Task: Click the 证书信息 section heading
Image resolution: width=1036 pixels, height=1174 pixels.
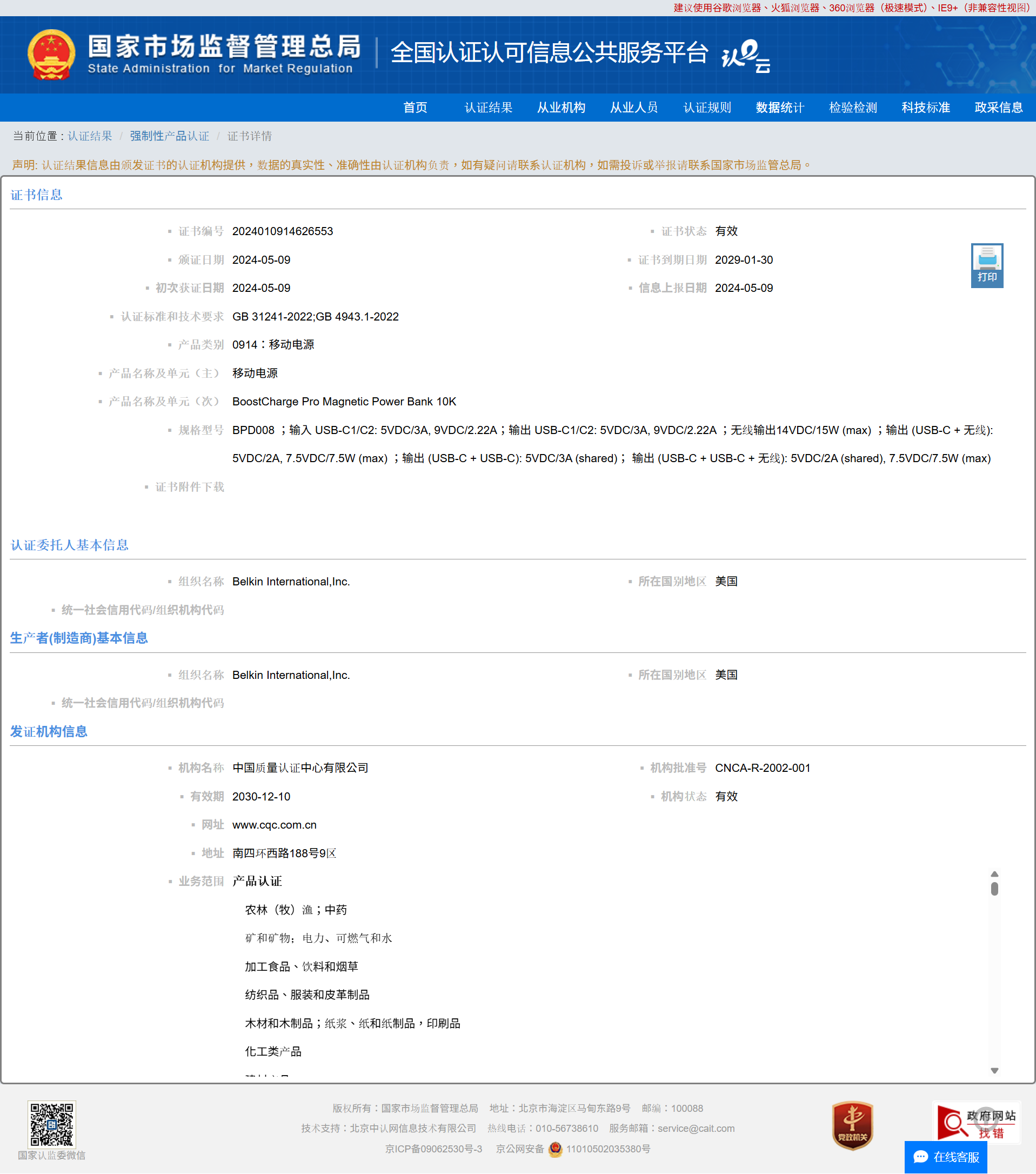Action: tap(36, 195)
